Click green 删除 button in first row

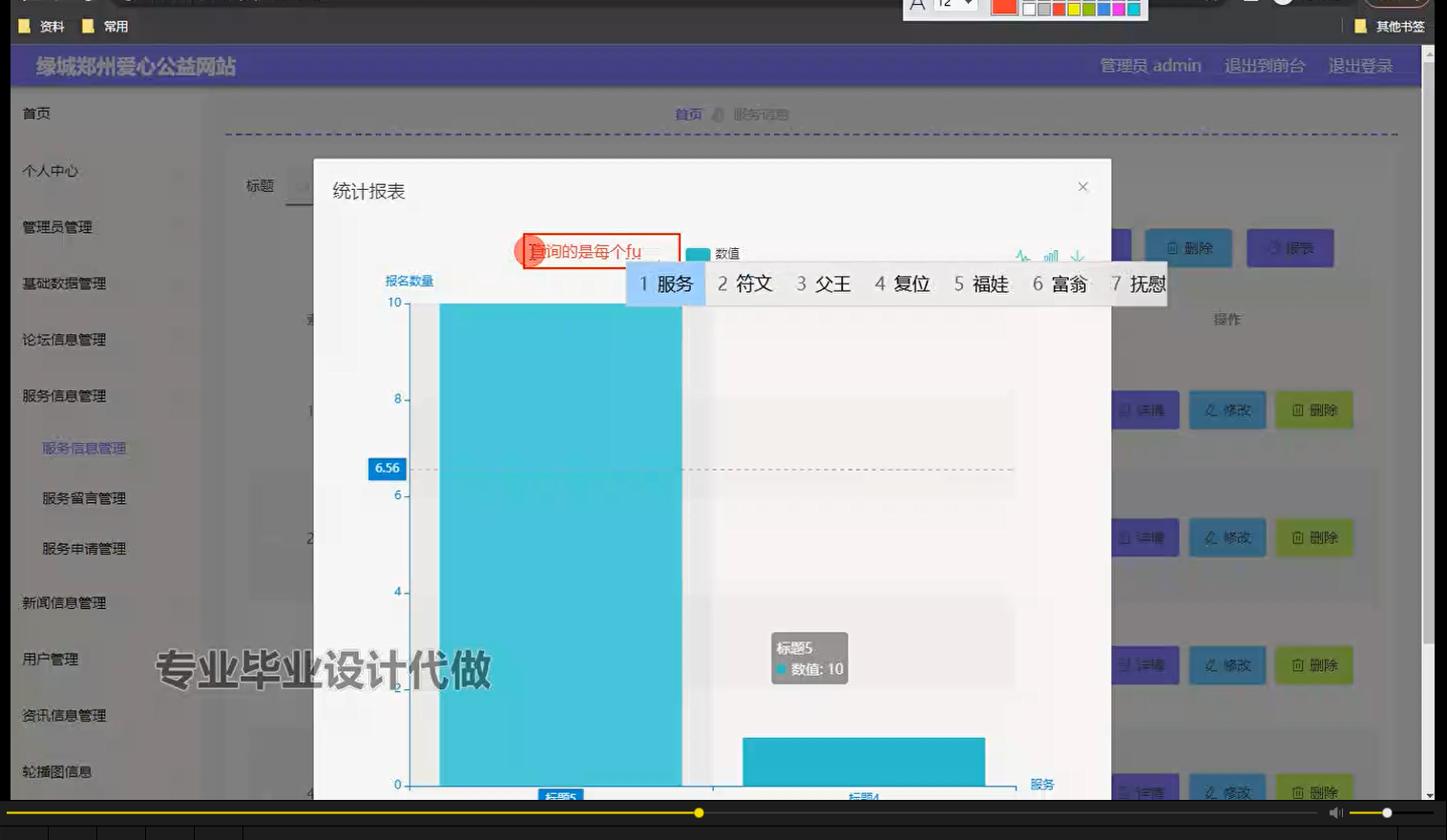tap(1314, 410)
